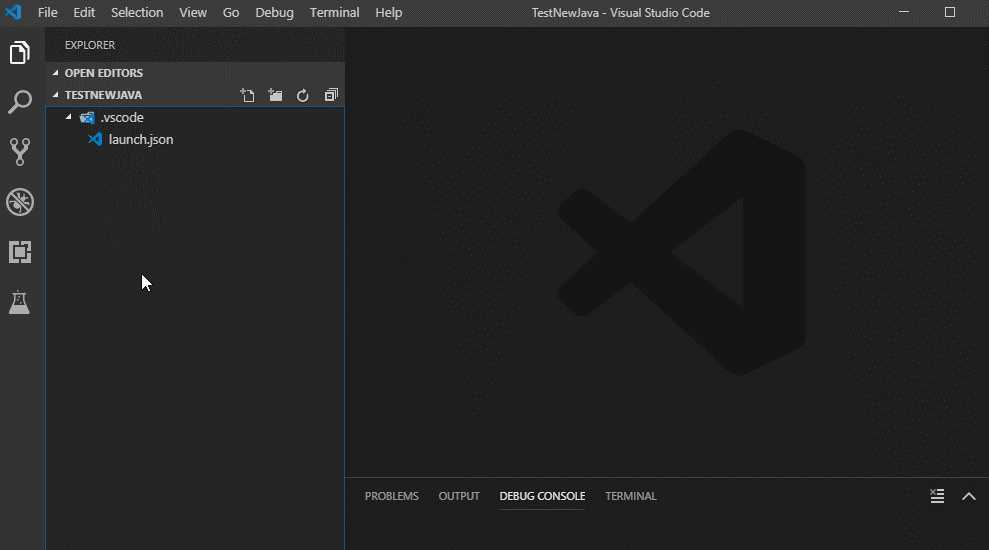Collapse the TESTNEWJAVA section arrow

(x=55, y=95)
